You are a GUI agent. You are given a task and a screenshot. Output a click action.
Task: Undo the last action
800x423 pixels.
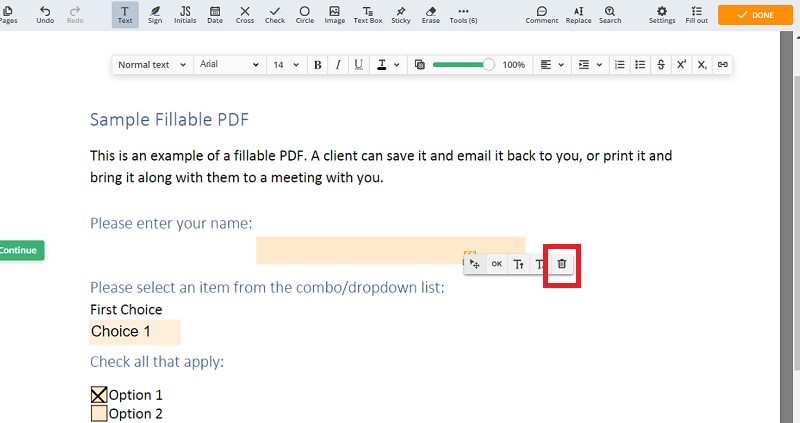point(45,15)
